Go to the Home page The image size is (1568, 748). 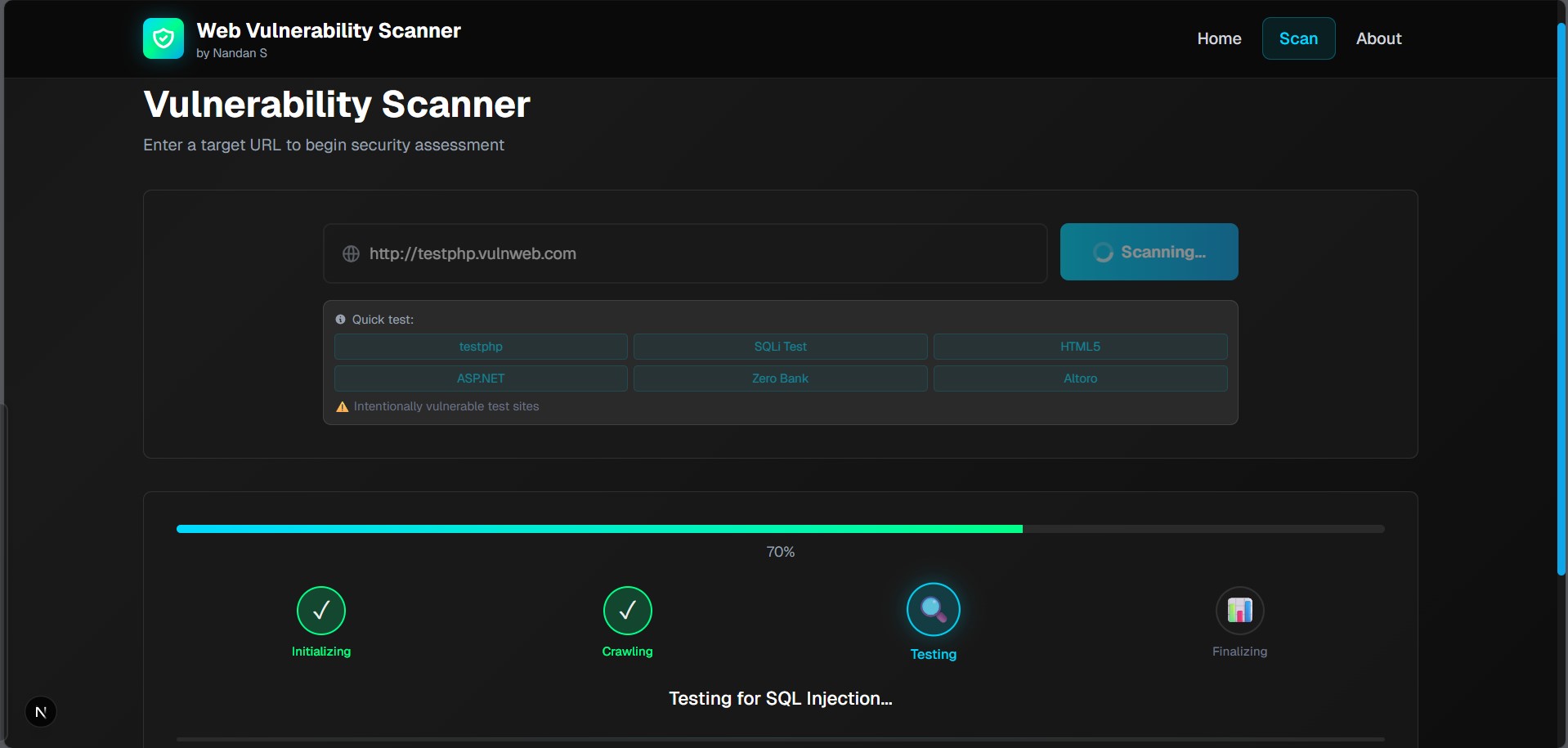point(1219,38)
